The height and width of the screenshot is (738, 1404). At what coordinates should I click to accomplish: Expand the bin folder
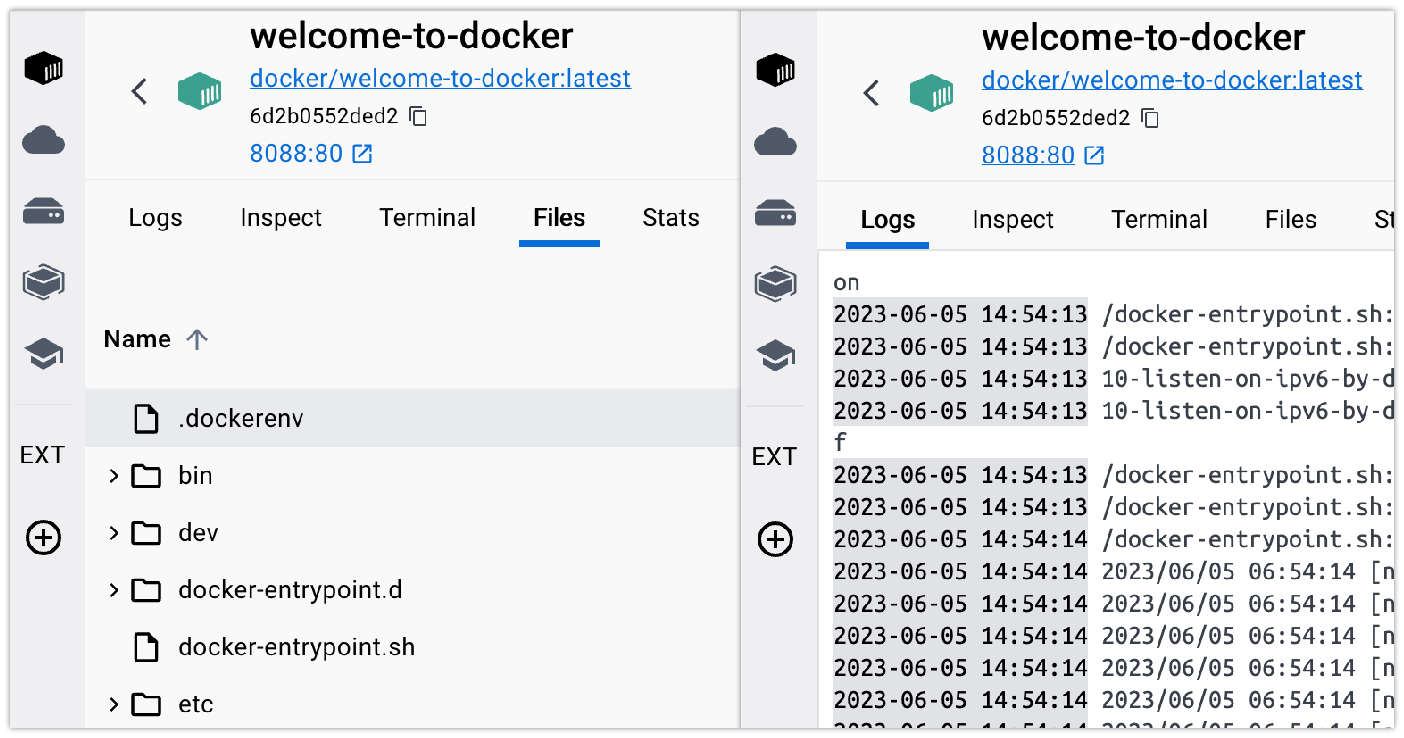pos(113,476)
